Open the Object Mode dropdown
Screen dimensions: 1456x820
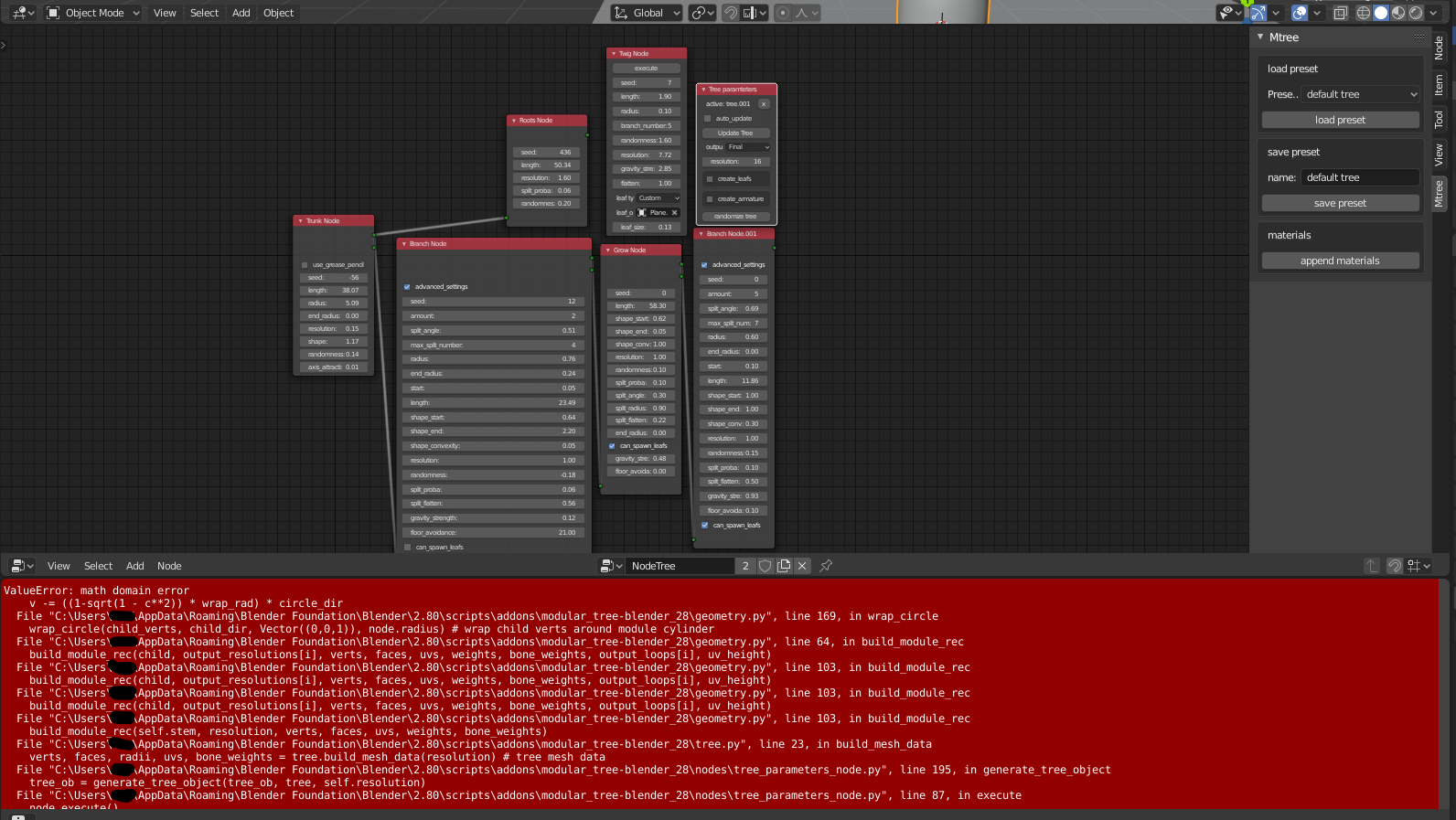pyautogui.click(x=92, y=13)
